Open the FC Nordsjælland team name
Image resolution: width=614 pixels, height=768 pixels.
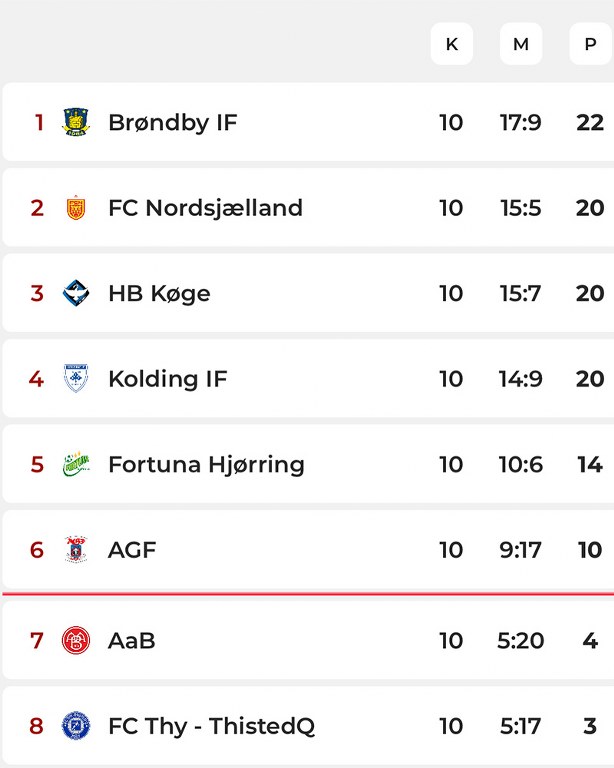tap(205, 208)
